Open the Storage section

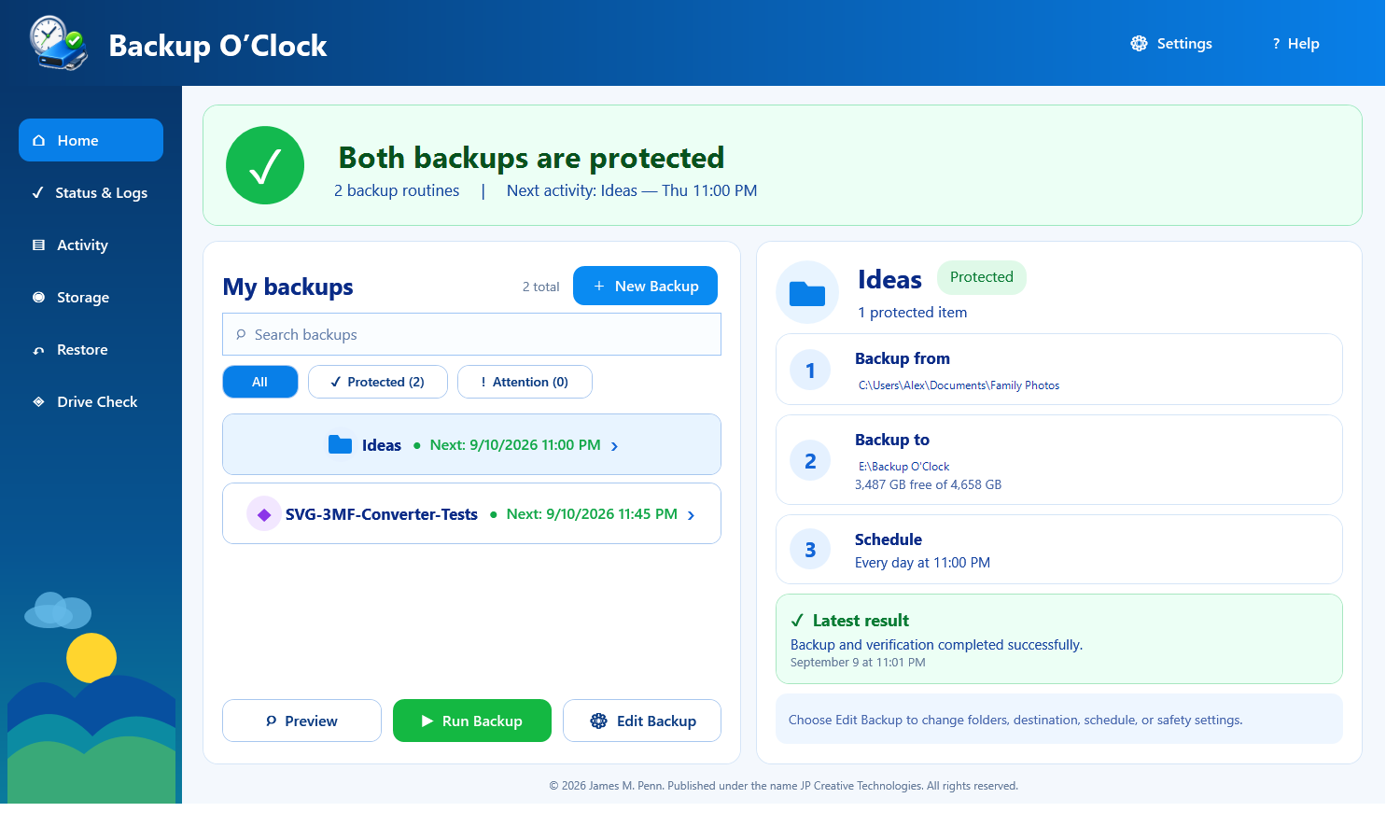tap(91, 298)
